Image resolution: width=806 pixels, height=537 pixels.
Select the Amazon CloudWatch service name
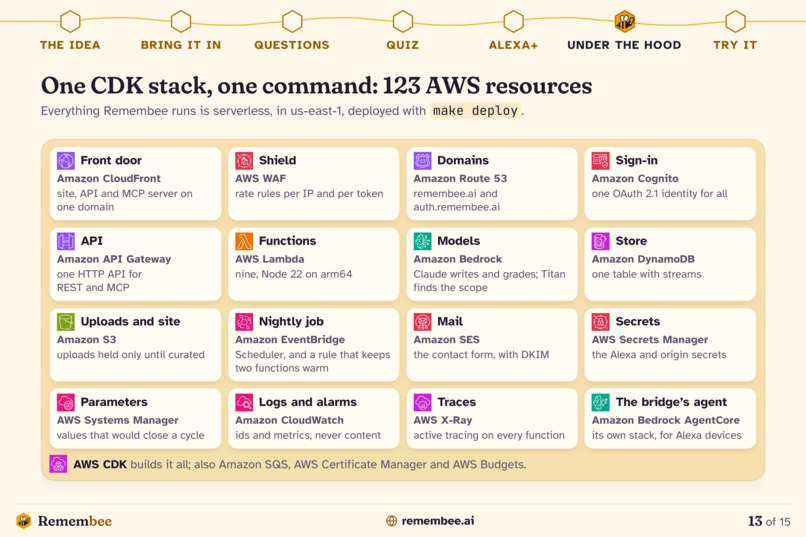click(x=289, y=420)
